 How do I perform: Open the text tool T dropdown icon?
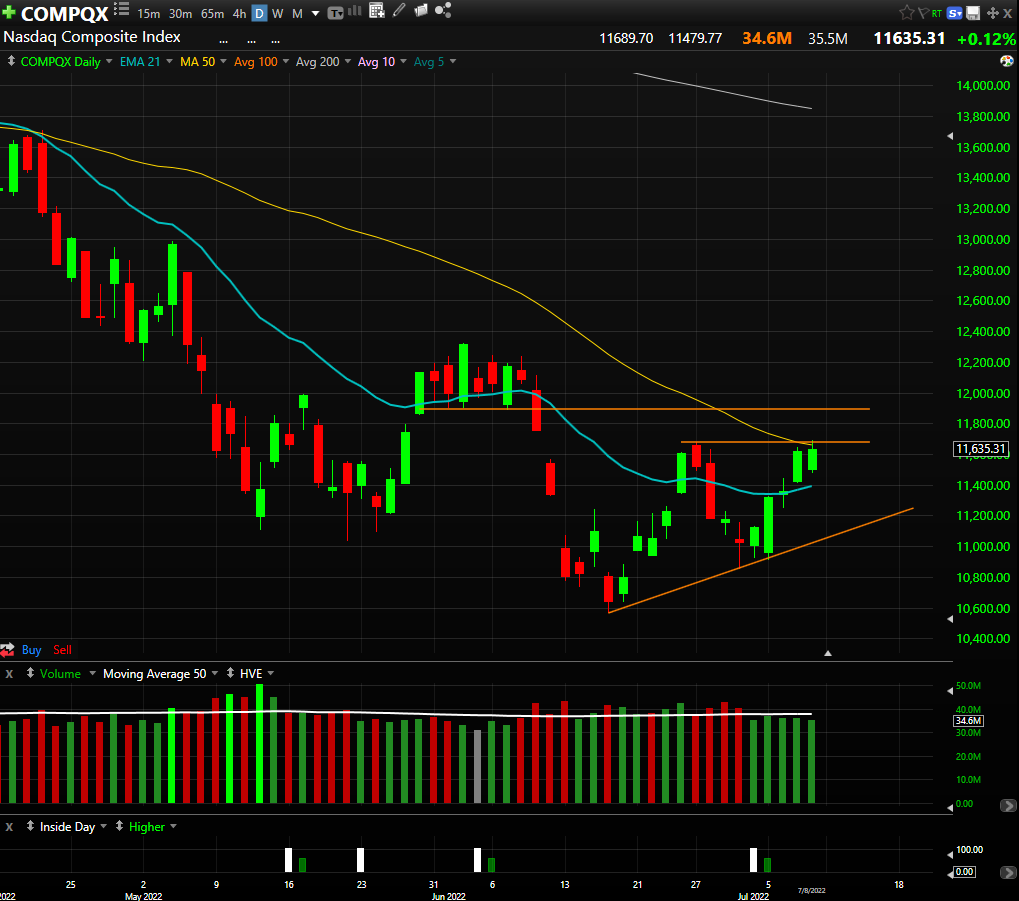click(335, 13)
